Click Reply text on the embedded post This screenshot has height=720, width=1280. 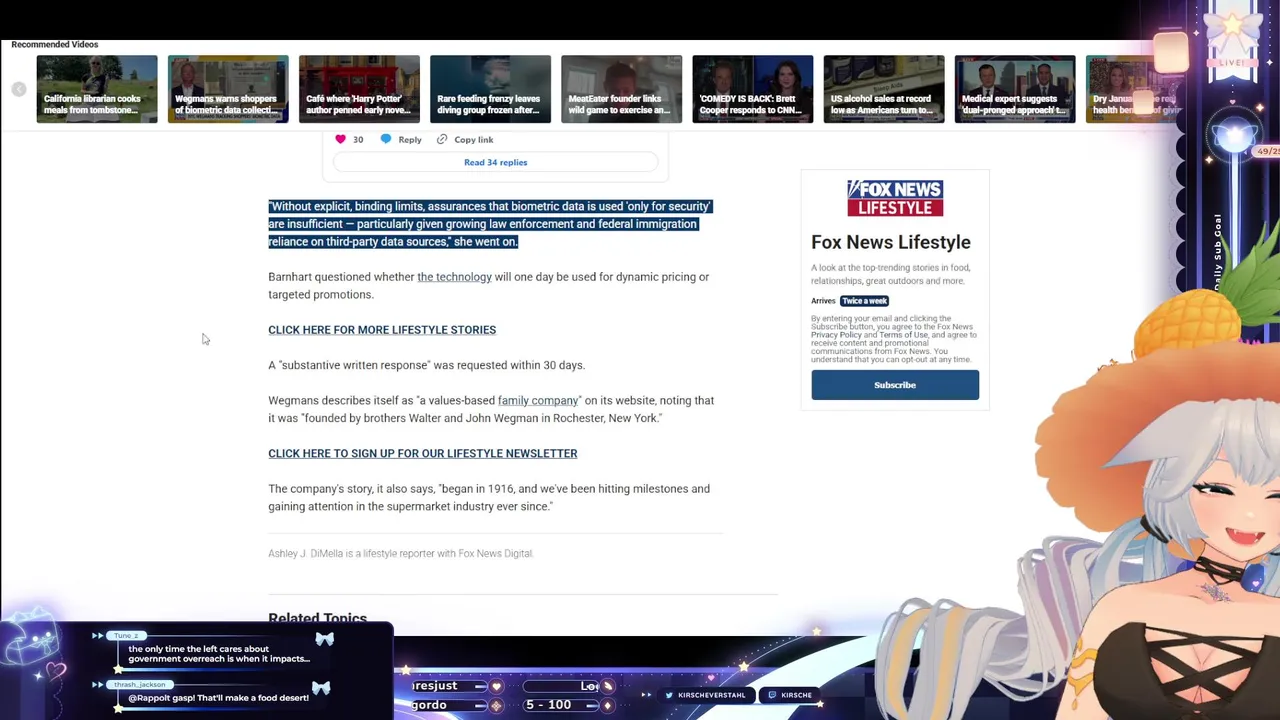[410, 140]
